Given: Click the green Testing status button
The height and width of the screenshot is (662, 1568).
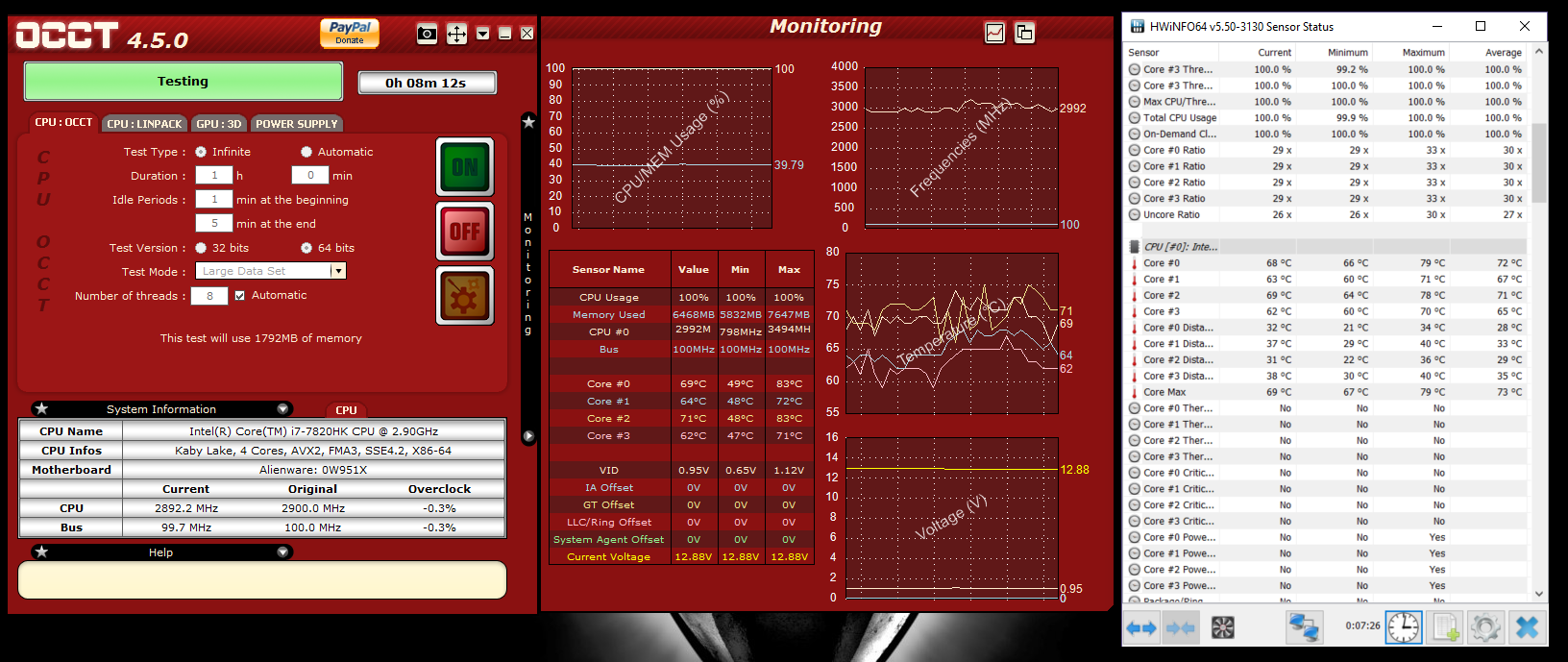Looking at the screenshot, I should [183, 82].
